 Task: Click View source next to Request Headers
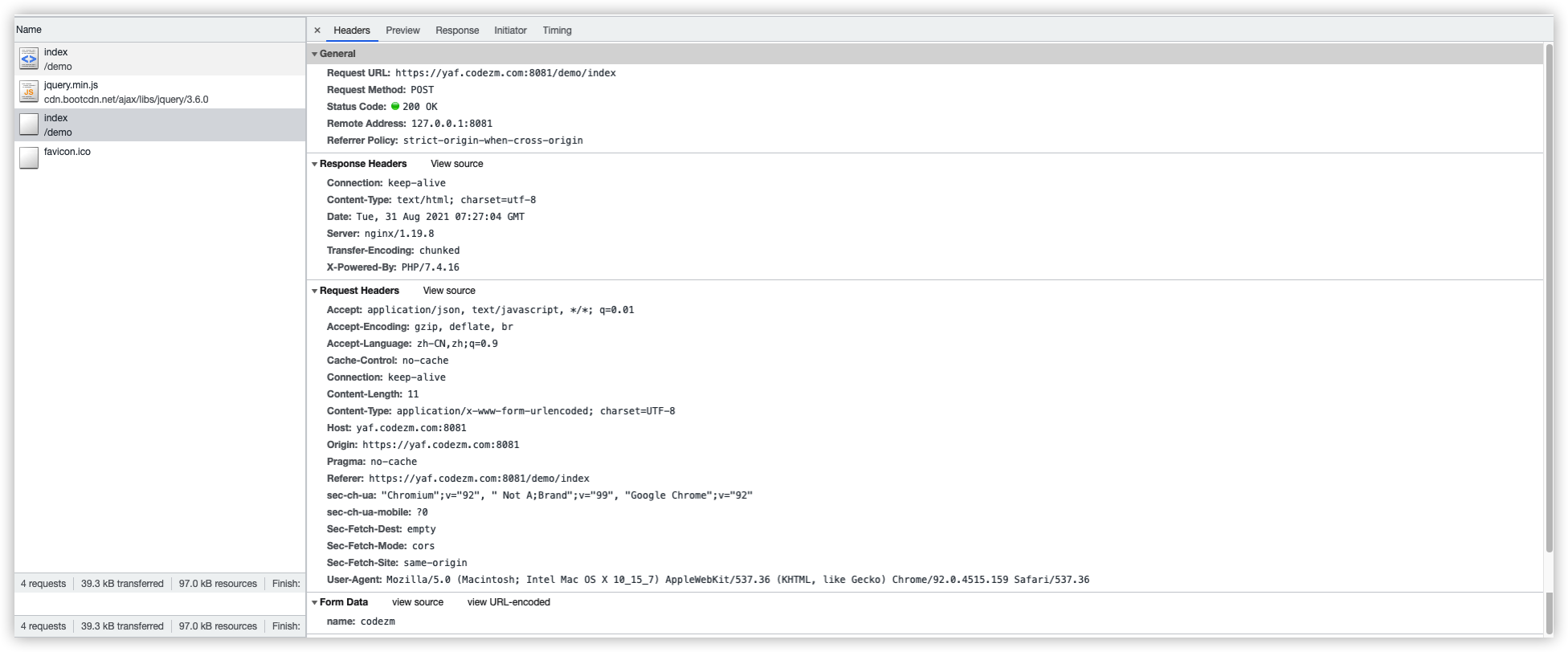point(449,291)
